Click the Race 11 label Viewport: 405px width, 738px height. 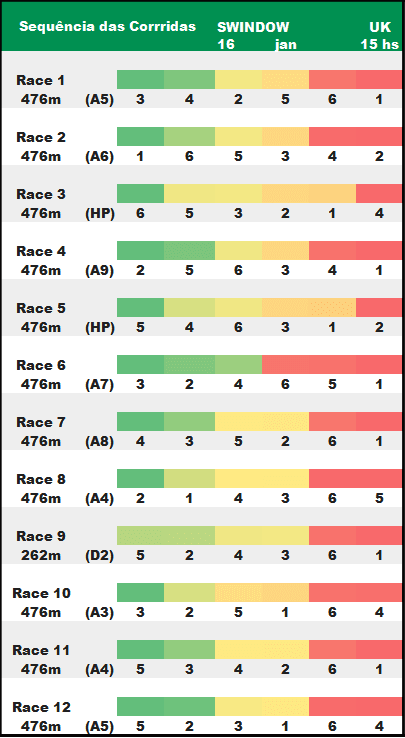tap(42, 650)
